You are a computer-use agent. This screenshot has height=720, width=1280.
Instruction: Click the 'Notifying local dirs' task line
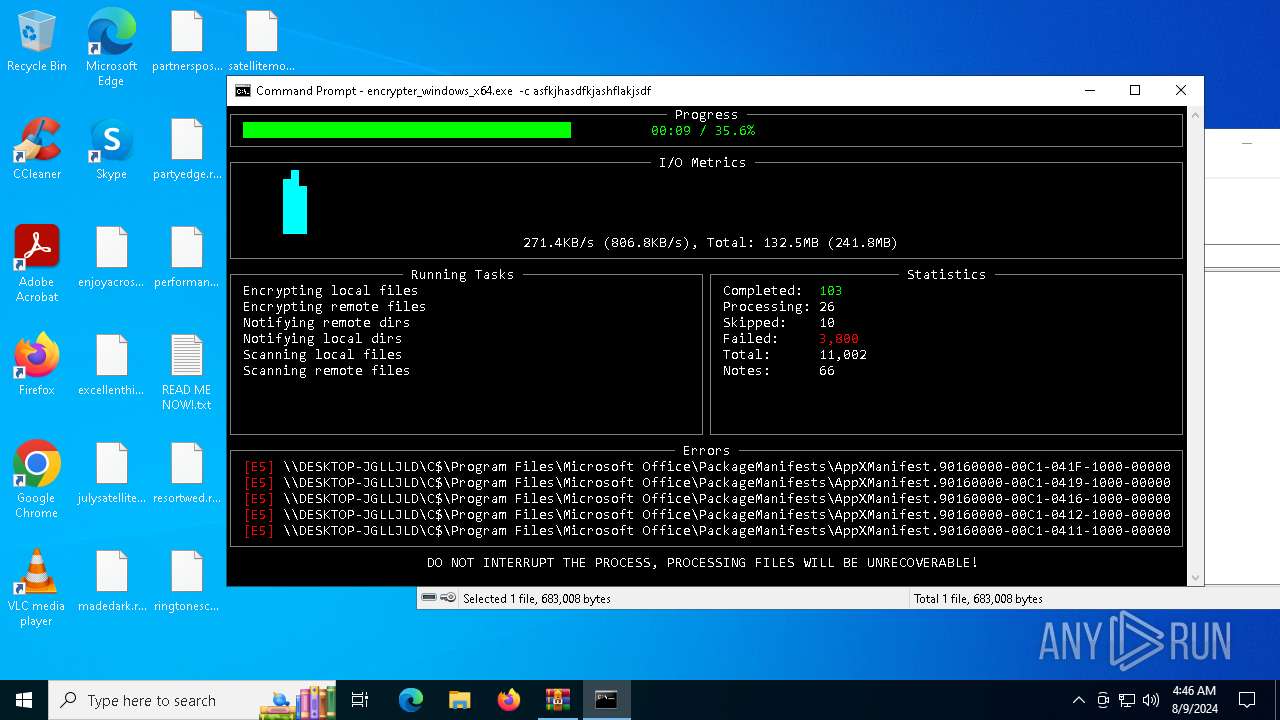point(322,339)
